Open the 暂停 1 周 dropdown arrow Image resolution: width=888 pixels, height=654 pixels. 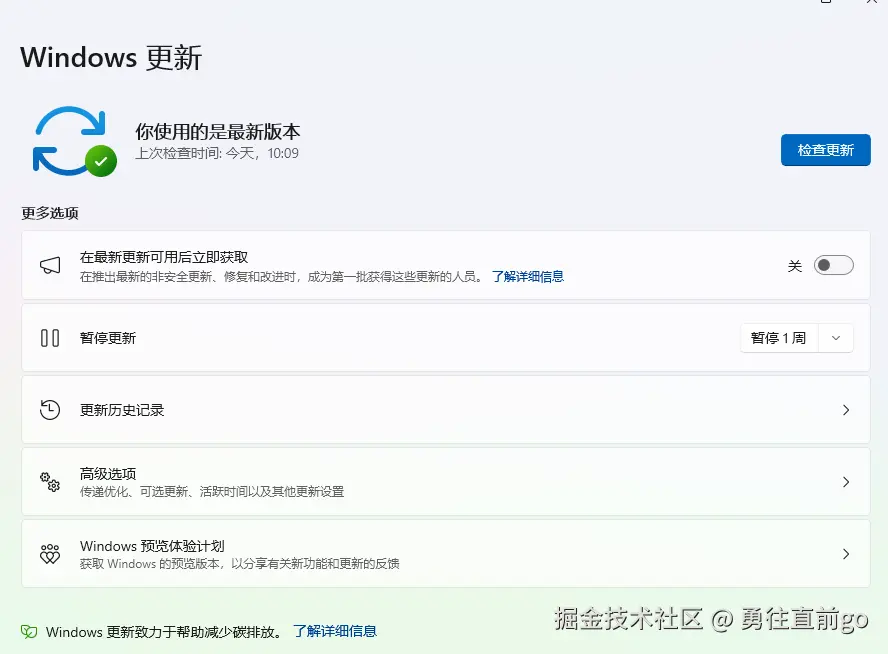836,337
